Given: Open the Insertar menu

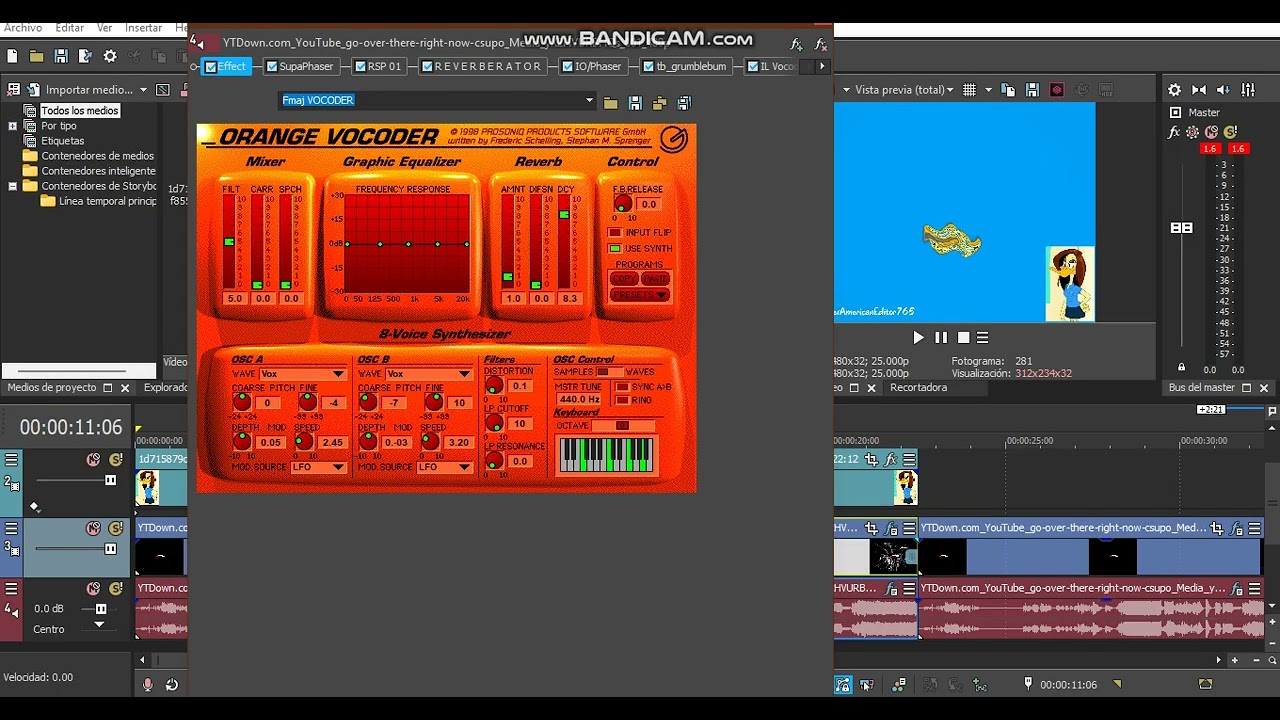Looking at the screenshot, I should (x=144, y=28).
